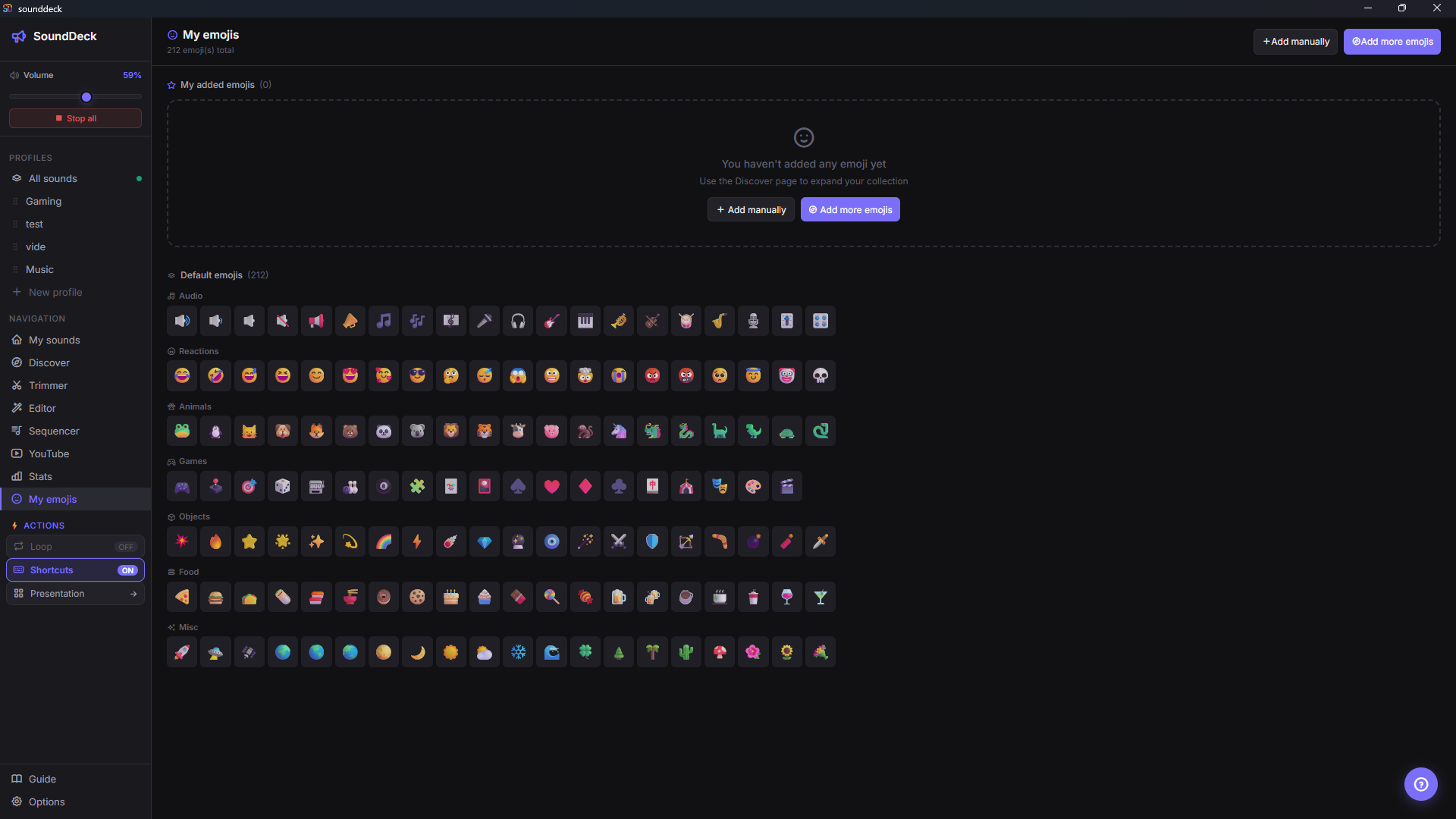1456x819 pixels.
Task: Pick the clown face emoji
Action: tap(787, 375)
